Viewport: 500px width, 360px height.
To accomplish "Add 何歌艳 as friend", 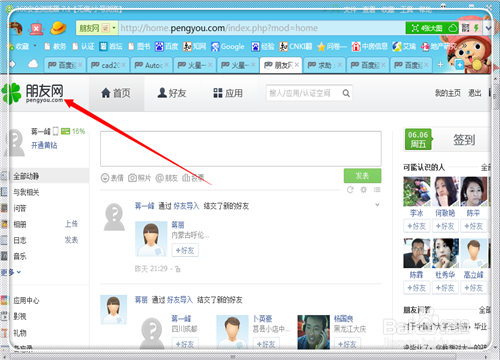I will pos(445,226).
